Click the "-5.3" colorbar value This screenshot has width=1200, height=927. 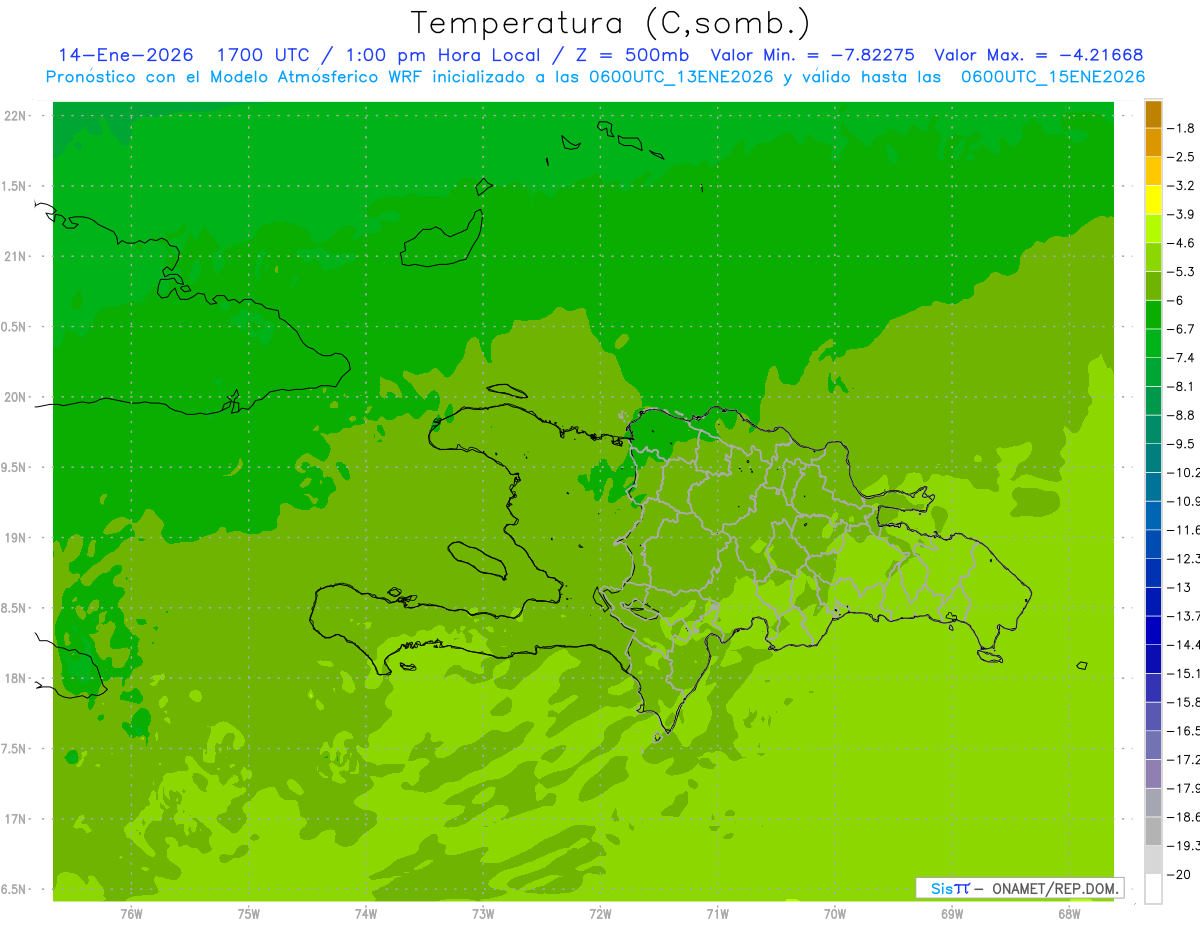[x=1182, y=272]
